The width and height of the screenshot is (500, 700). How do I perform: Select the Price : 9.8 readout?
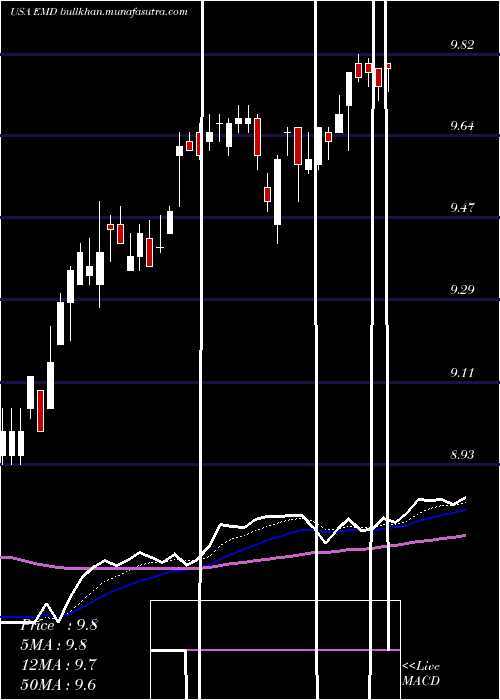tap(58, 625)
